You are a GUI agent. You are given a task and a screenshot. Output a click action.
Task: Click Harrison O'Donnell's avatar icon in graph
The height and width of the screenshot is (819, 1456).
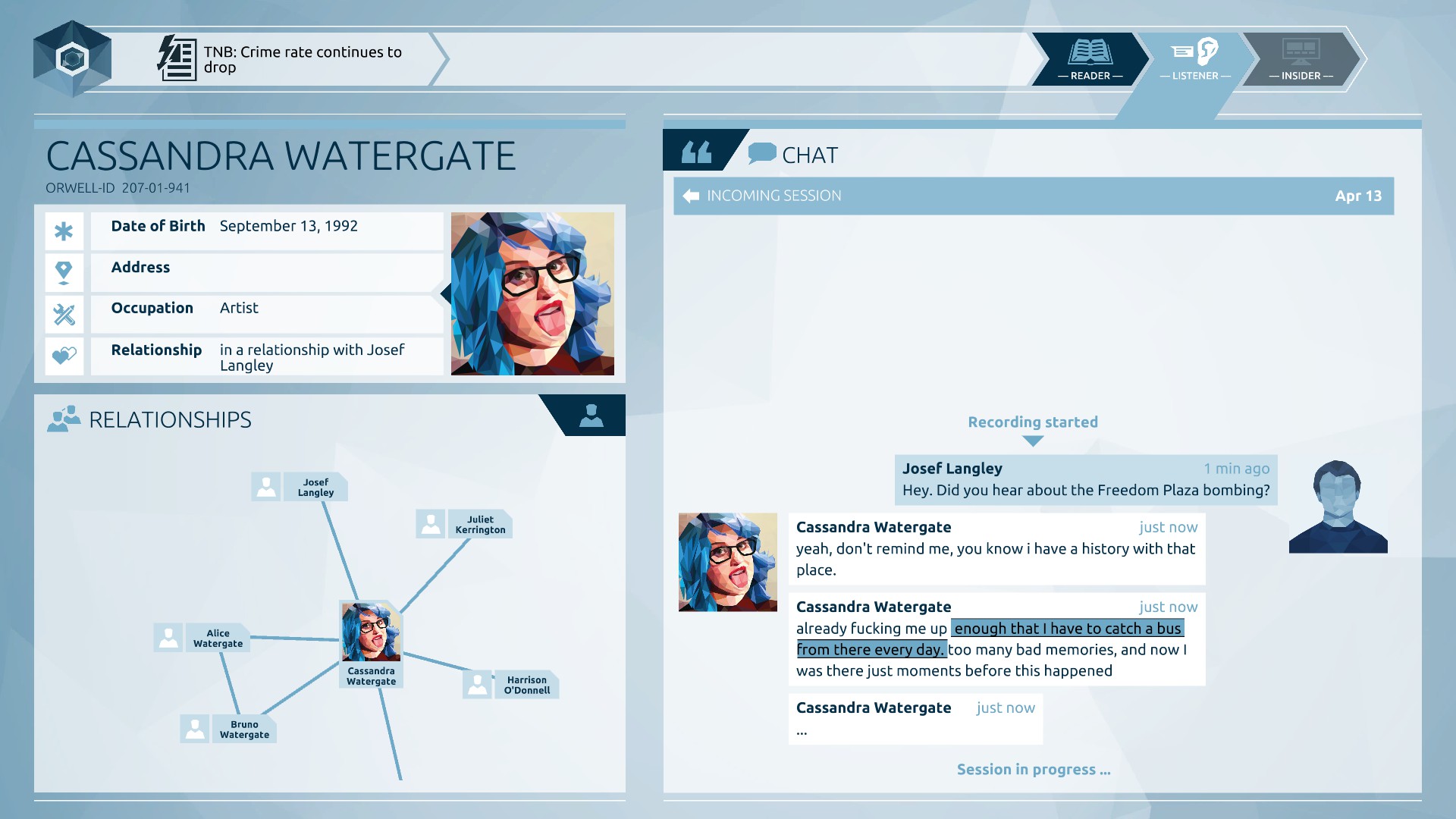478,685
